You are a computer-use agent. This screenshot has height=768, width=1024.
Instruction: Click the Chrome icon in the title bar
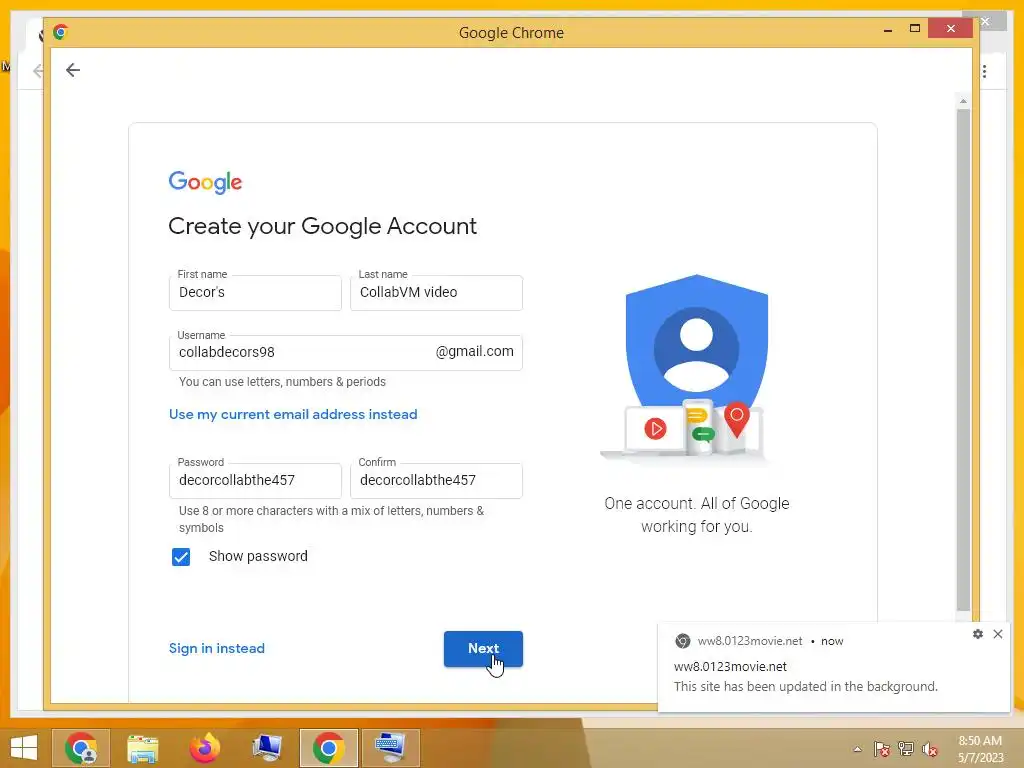pyautogui.click(x=61, y=32)
